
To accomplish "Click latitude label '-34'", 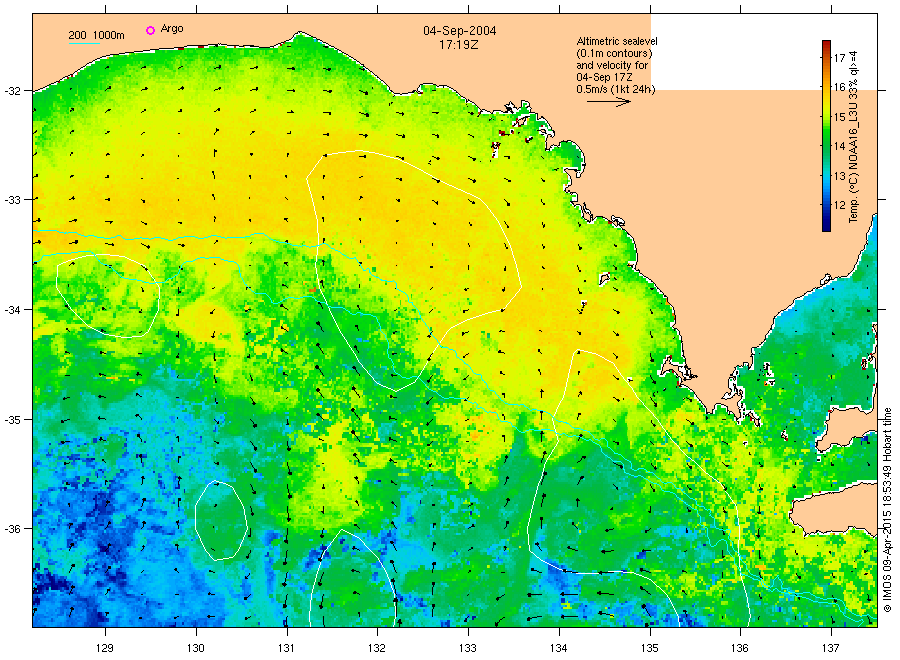I will [x=12, y=310].
